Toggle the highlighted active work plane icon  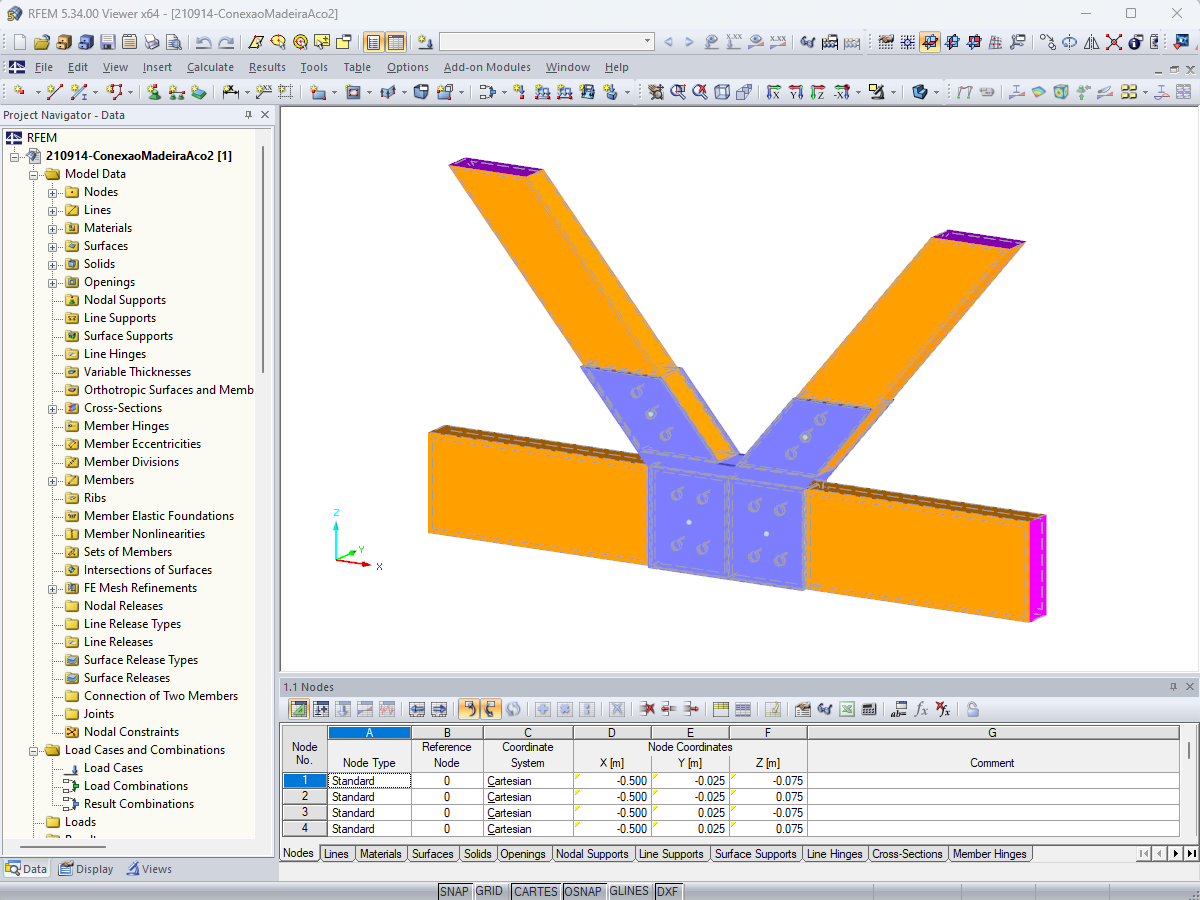coord(930,42)
